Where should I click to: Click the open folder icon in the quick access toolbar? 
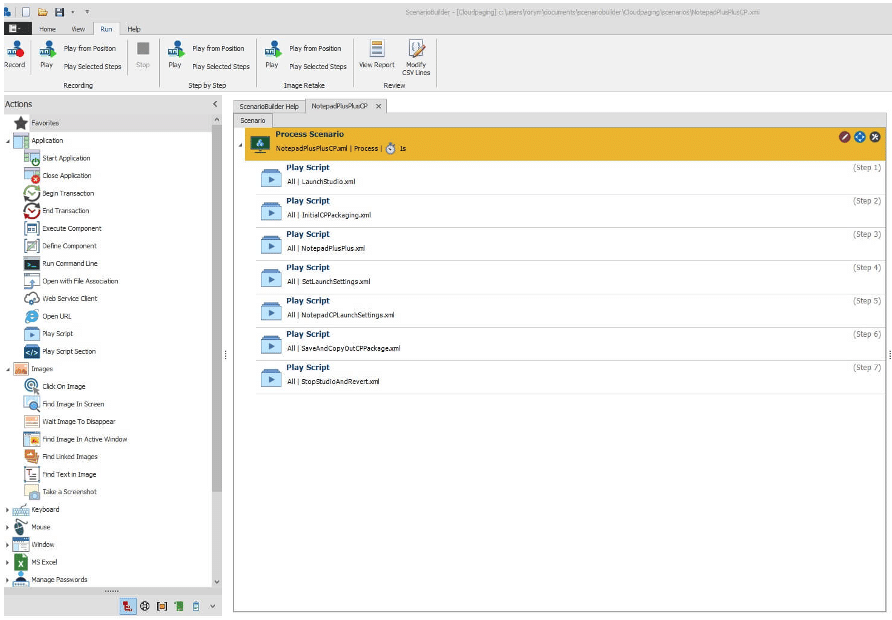[x=43, y=11]
